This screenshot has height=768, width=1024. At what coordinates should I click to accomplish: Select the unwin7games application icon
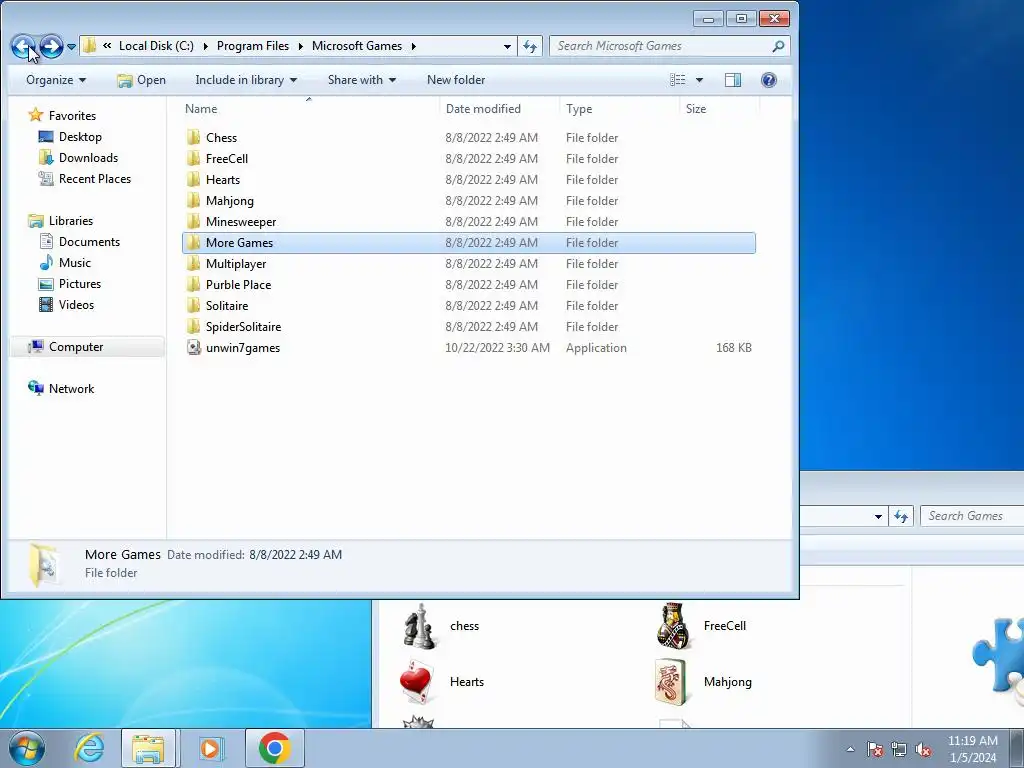[x=193, y=347]
